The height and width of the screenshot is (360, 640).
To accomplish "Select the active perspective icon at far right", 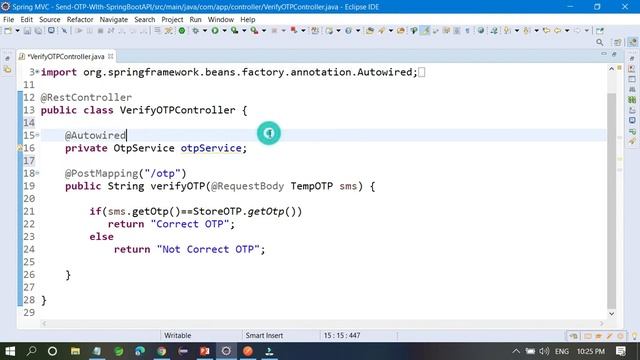I will (x=632, y=42).
